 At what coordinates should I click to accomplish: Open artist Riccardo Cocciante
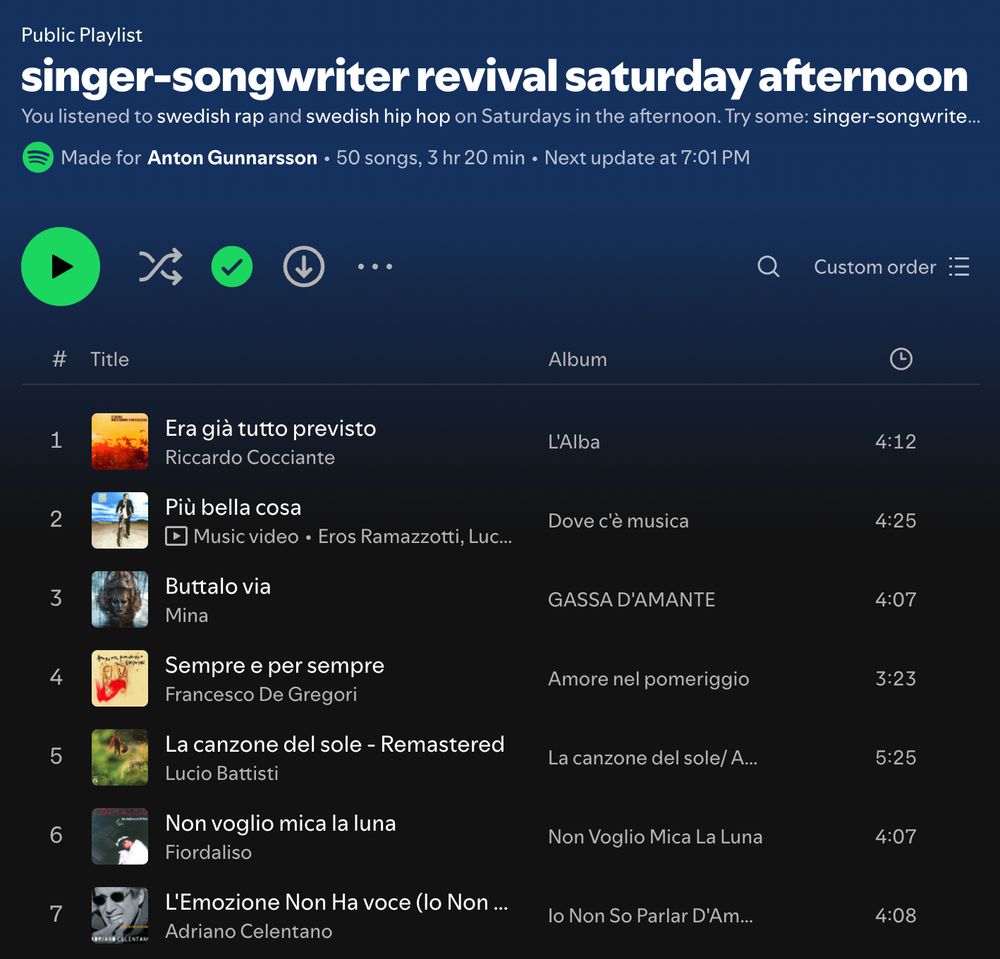tap(250, 457)
